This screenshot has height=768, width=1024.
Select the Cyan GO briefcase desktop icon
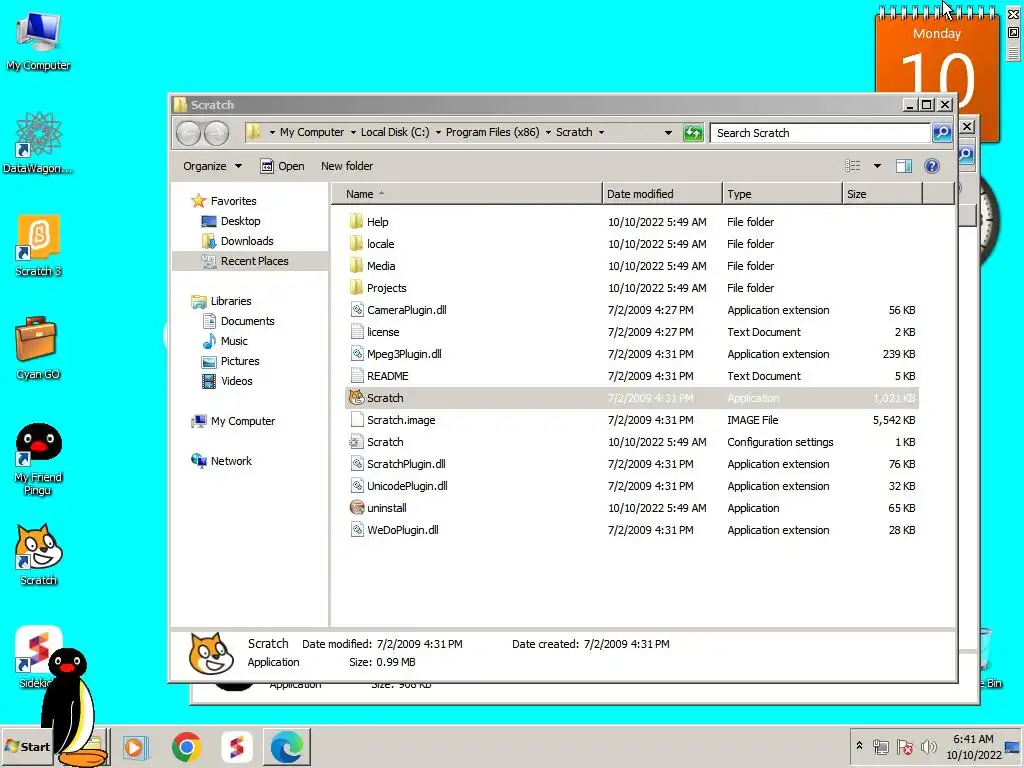38,349
